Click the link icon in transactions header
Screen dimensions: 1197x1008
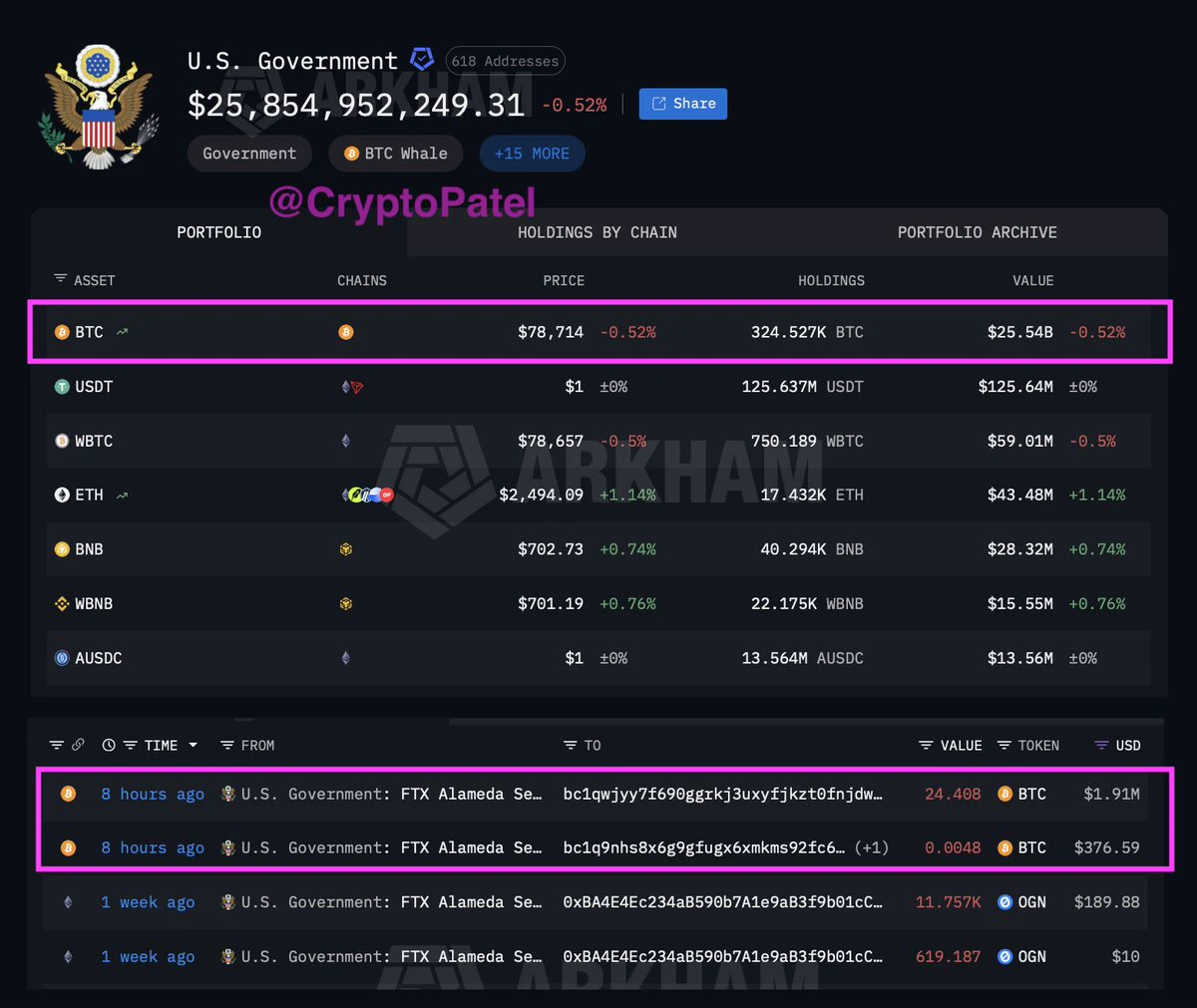[x=78, y=745]
